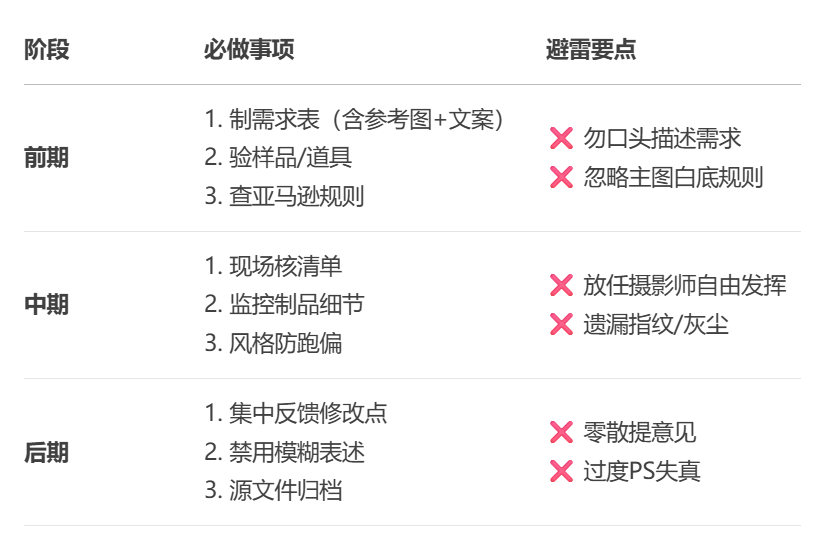Click the 中期 row label
837x557 pixels.
(46, 305)
